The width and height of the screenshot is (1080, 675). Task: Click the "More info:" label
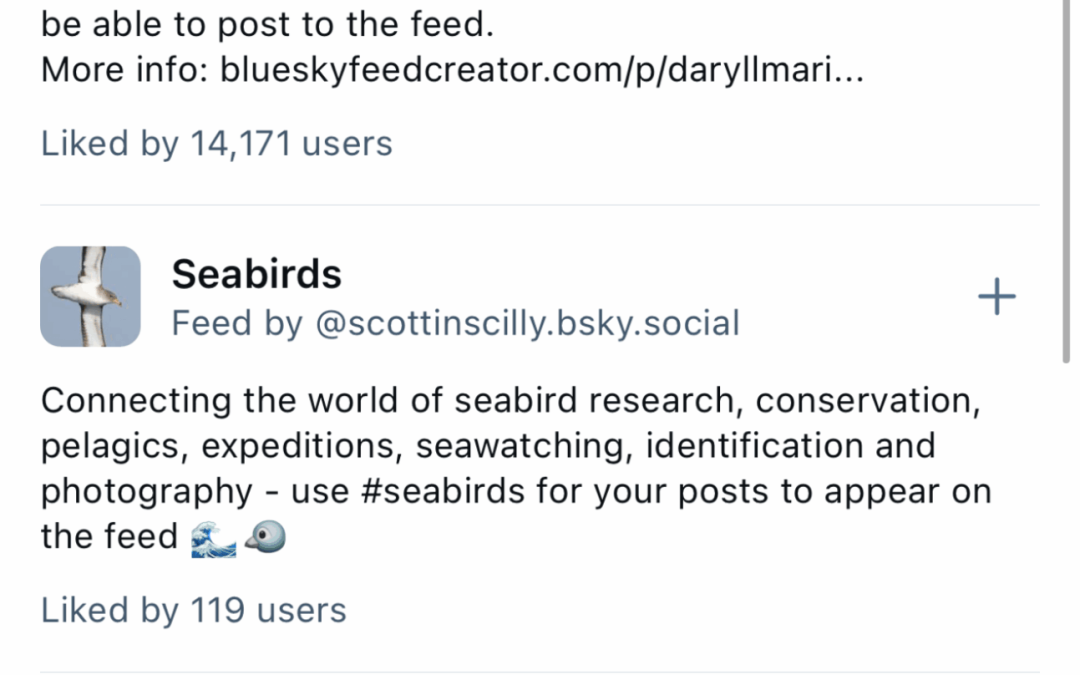124,72
